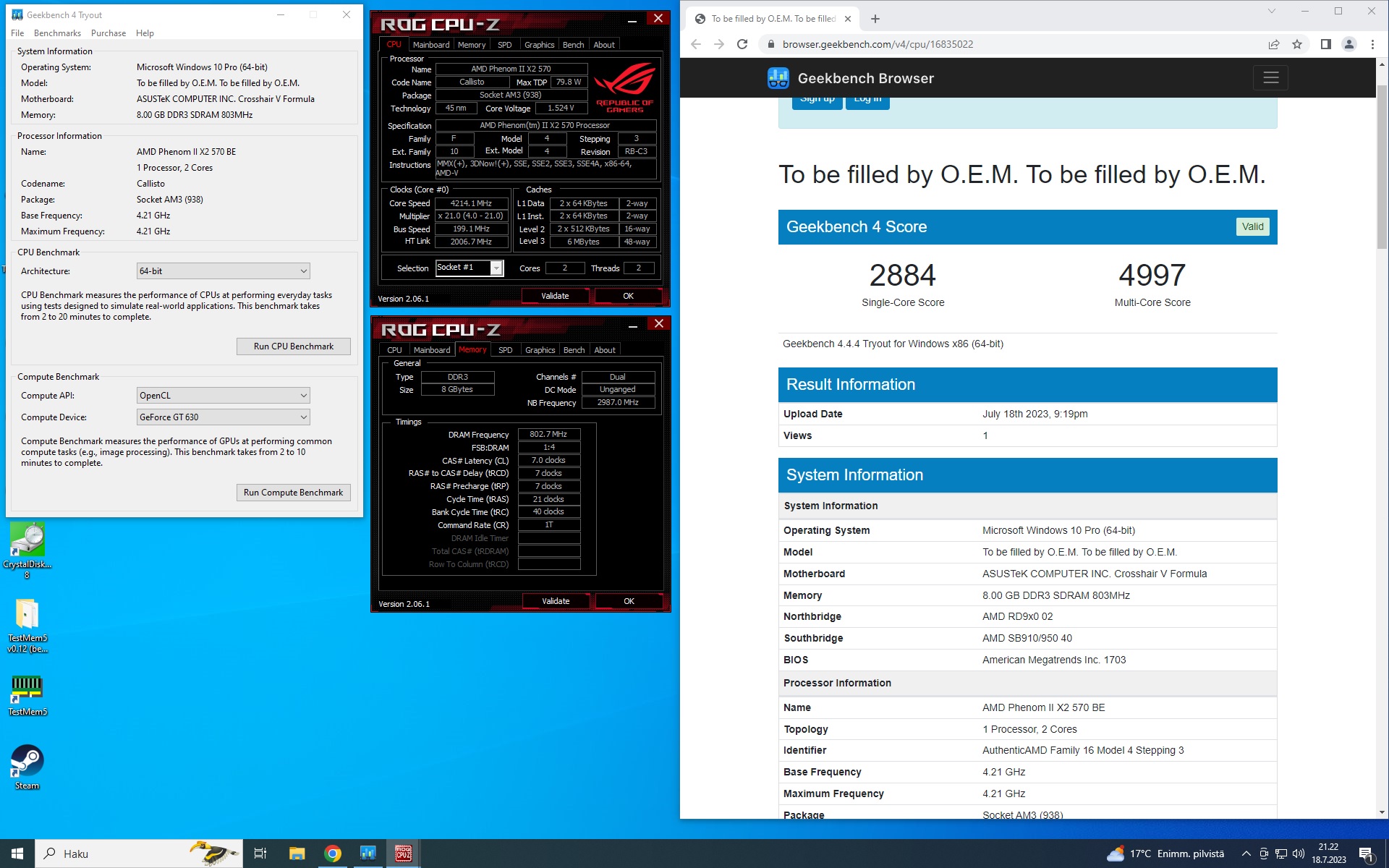
Task: Open the Windows Start menu
Action: pyautogui.click(x=17, y=854)
